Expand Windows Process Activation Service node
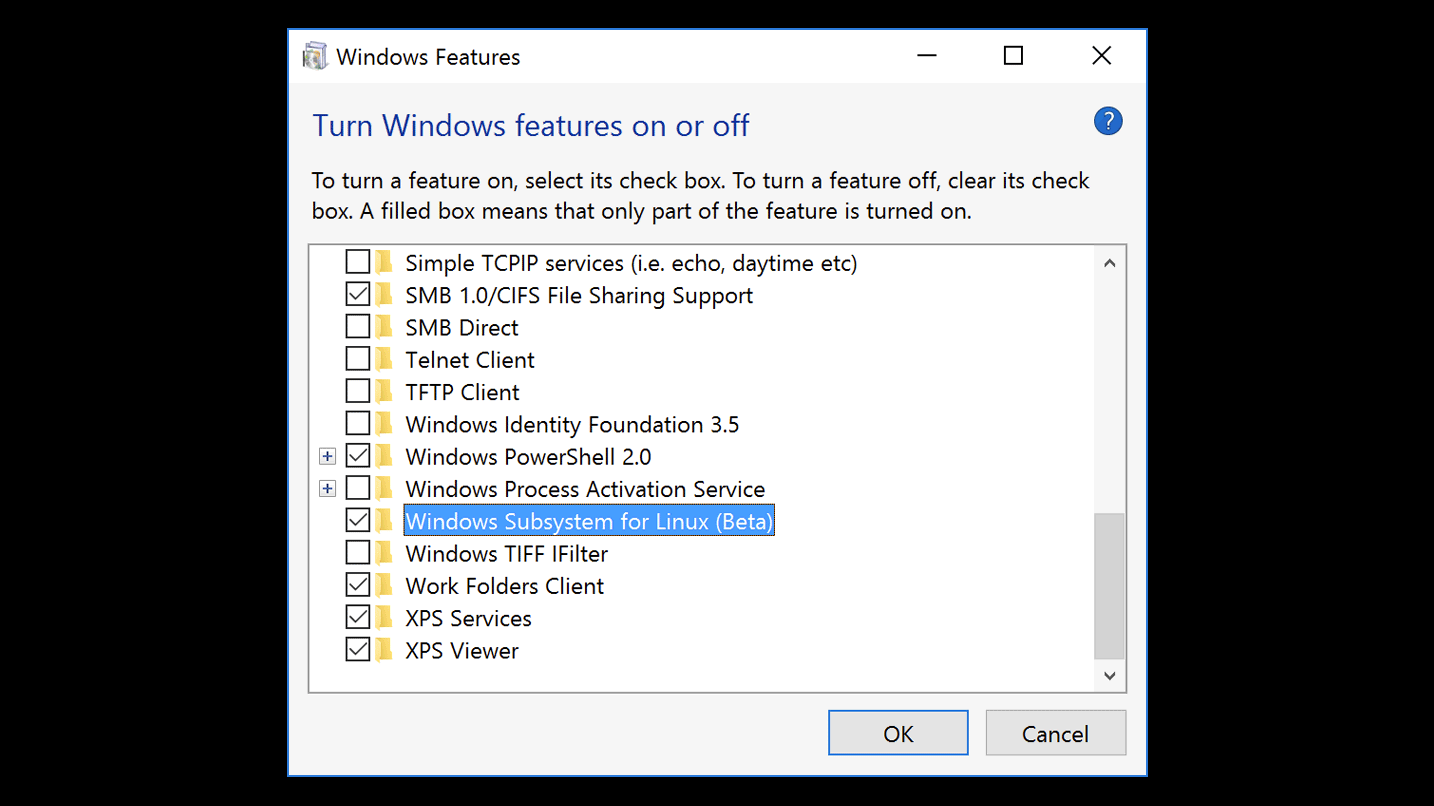Screen dimensions: 1434x806 coord(327,489)
